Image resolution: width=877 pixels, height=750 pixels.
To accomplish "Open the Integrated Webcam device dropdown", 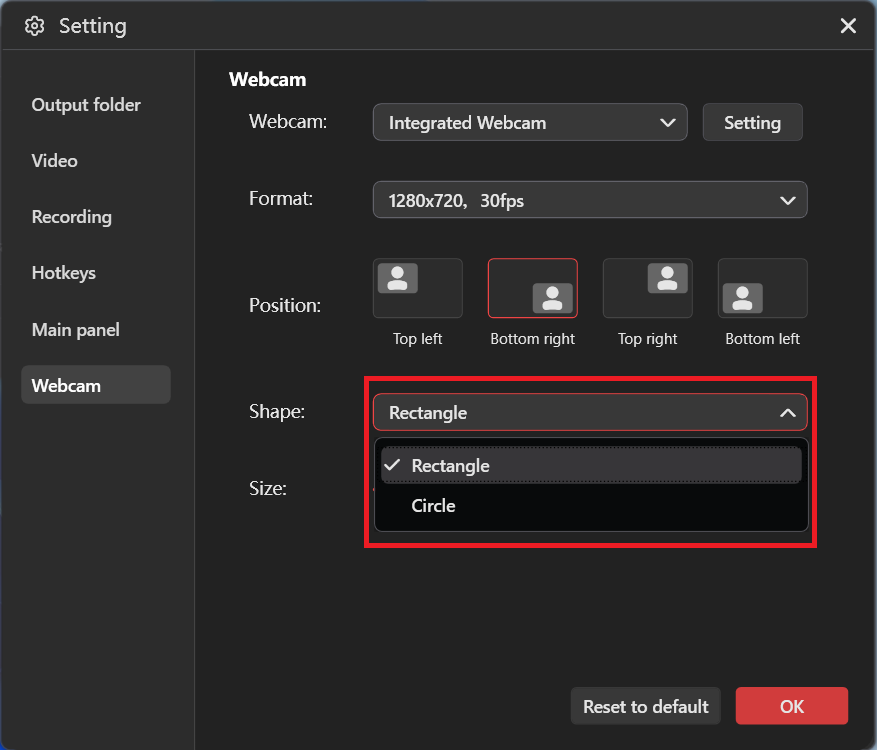I will click(530, 122).
